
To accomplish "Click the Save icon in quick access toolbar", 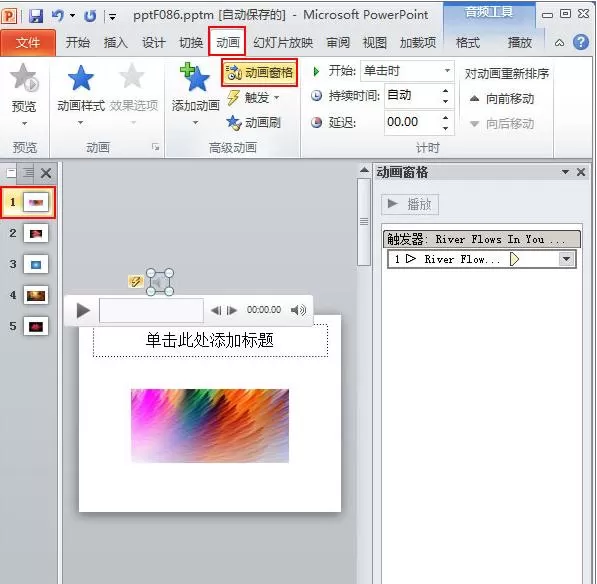I will point(36,16).
